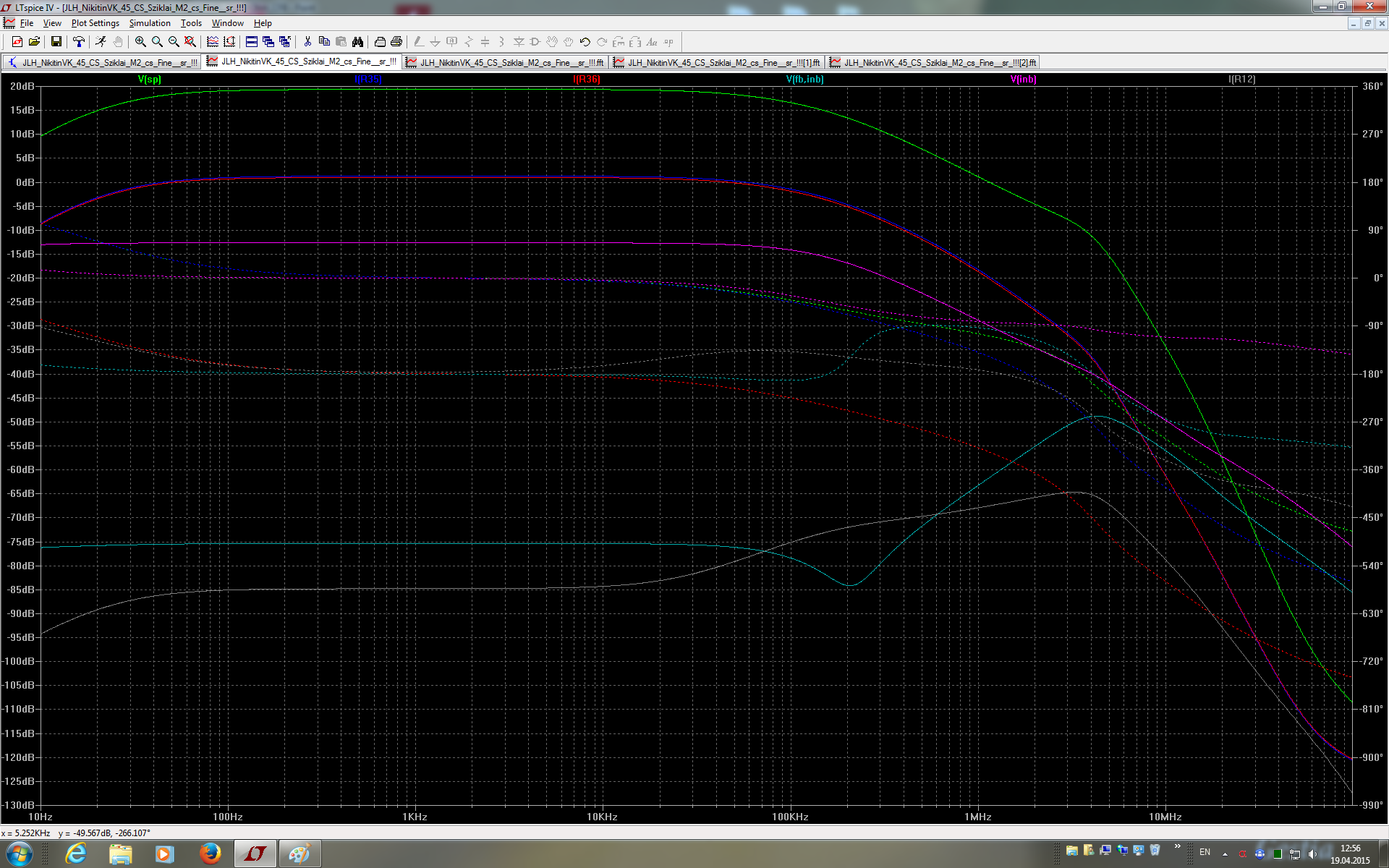Click the Undo arrow icon
The width and height of the screenshot is (1389, 868).
click(x=585, y=42)
